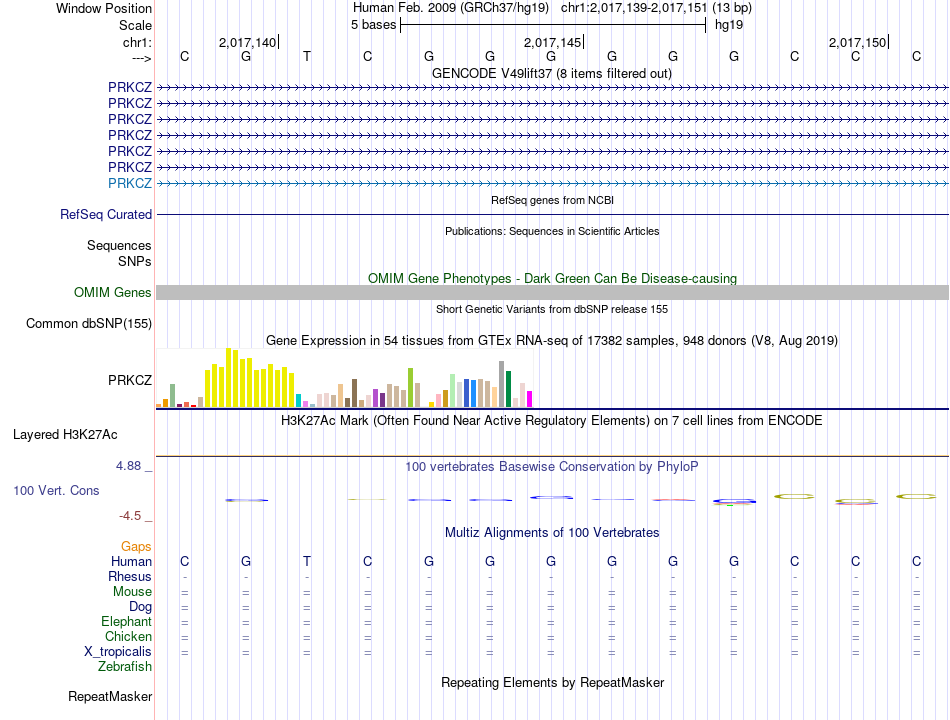Click Repeating Elements by RepeatMasker title
The image size is (950, 720).
552,682
